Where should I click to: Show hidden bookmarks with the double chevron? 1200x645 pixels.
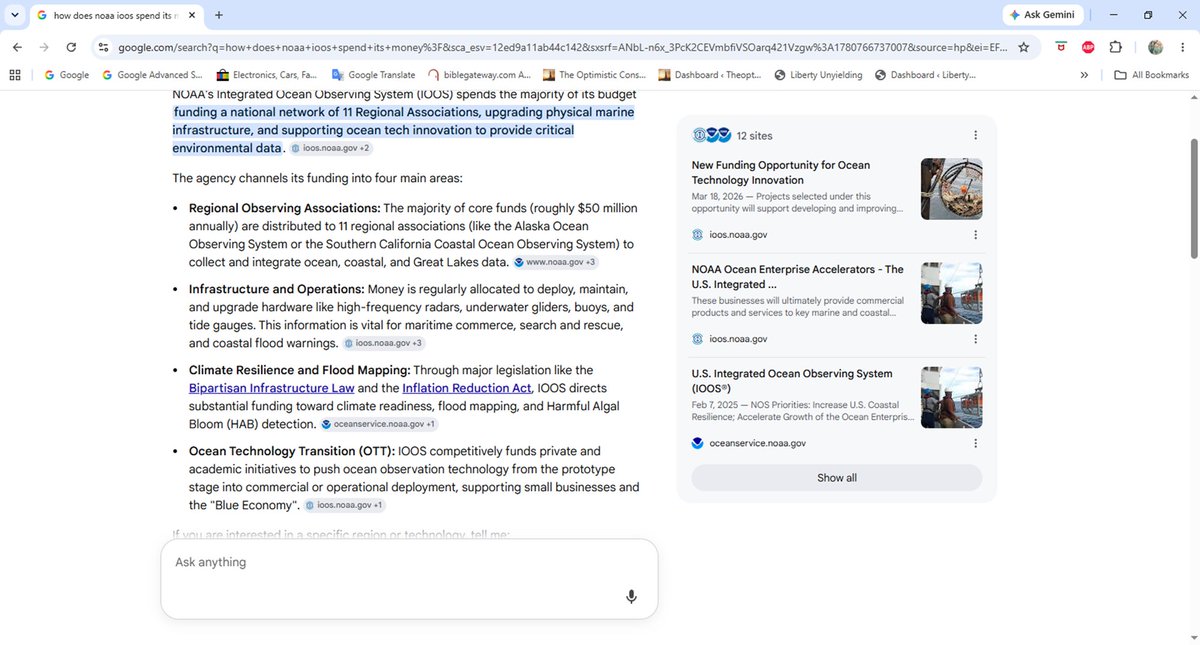coord(1085,74)
